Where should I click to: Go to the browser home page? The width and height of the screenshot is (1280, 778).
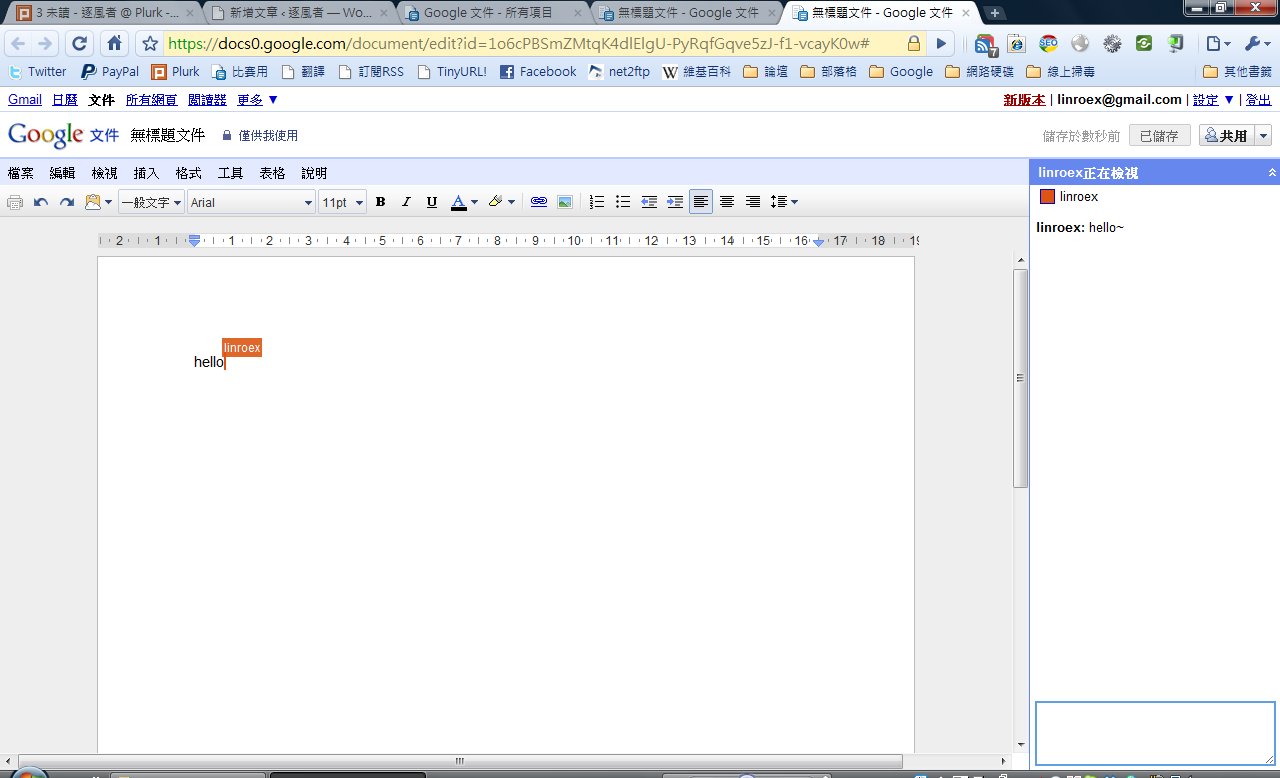click(114, 44)
